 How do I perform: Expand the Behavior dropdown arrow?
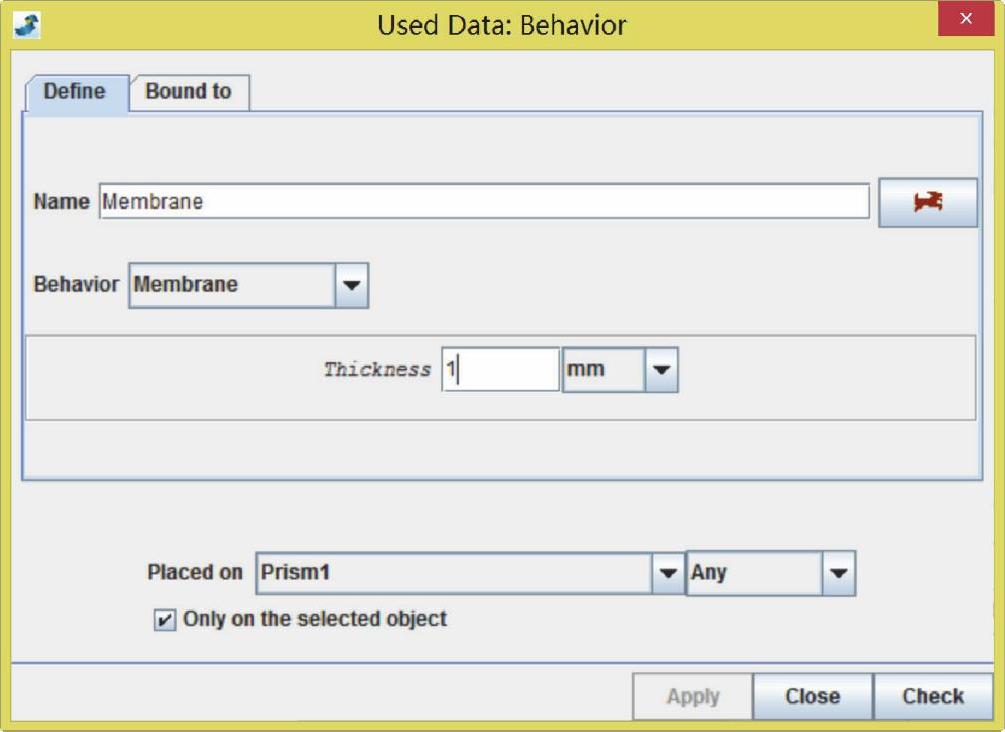tap(350, 285)
